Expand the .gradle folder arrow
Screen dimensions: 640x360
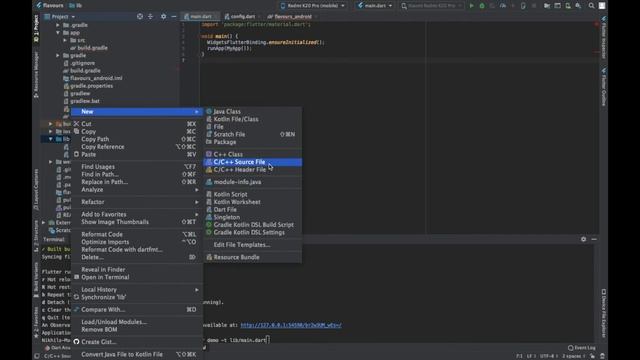(58, 25)
